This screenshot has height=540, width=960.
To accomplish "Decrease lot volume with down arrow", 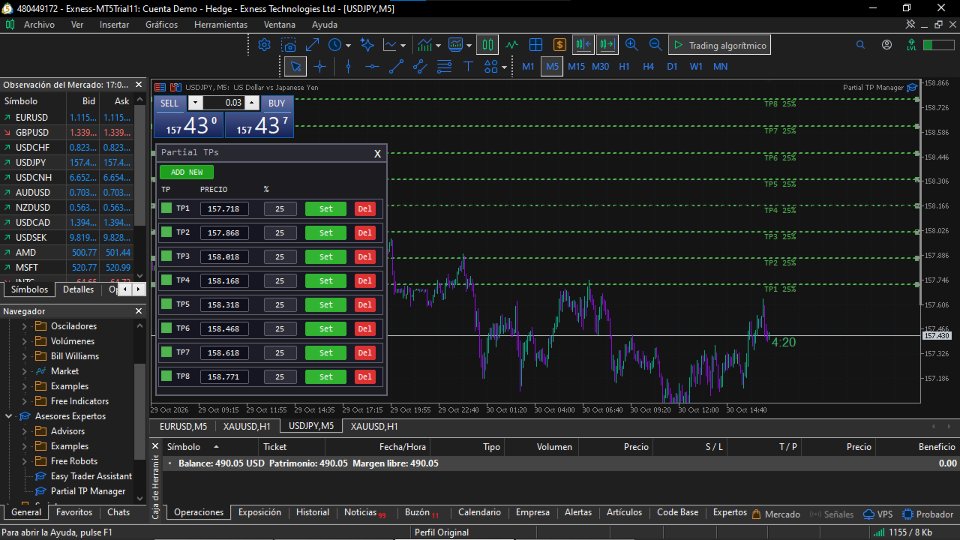I will click(x=195, y=103).
